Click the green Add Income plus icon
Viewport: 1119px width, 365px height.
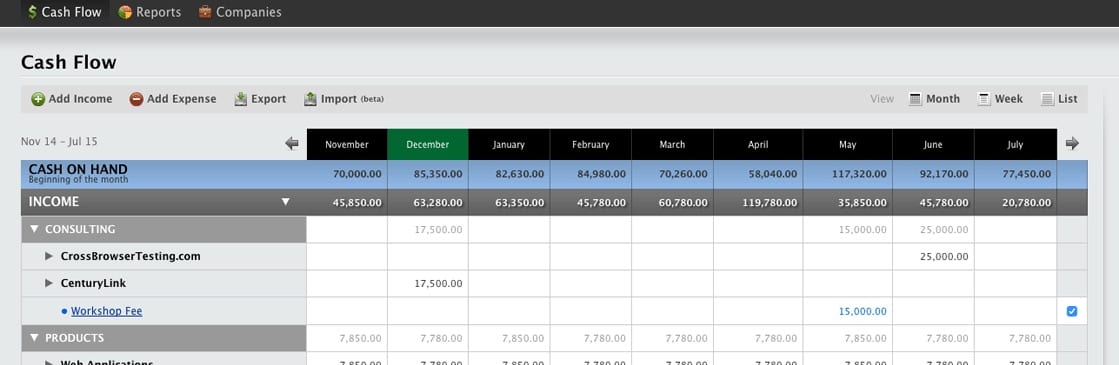[38, 99]
